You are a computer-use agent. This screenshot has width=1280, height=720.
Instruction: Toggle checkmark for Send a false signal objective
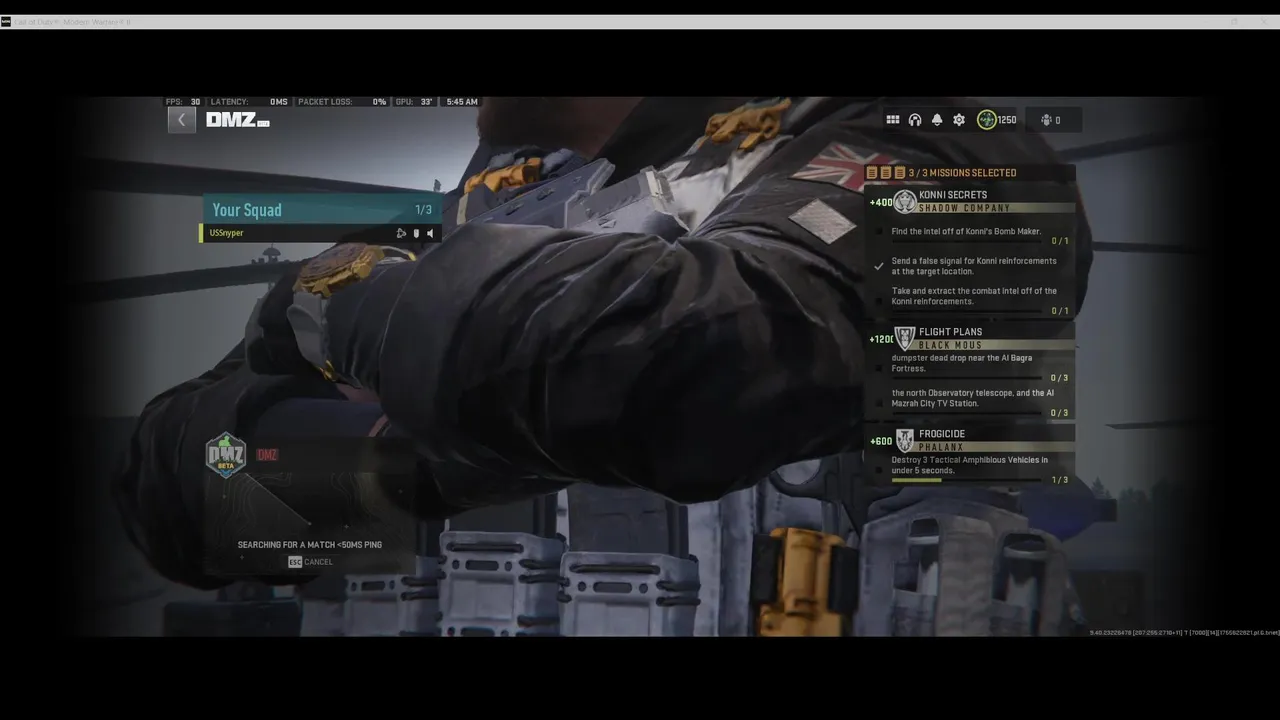click(879, 266)
